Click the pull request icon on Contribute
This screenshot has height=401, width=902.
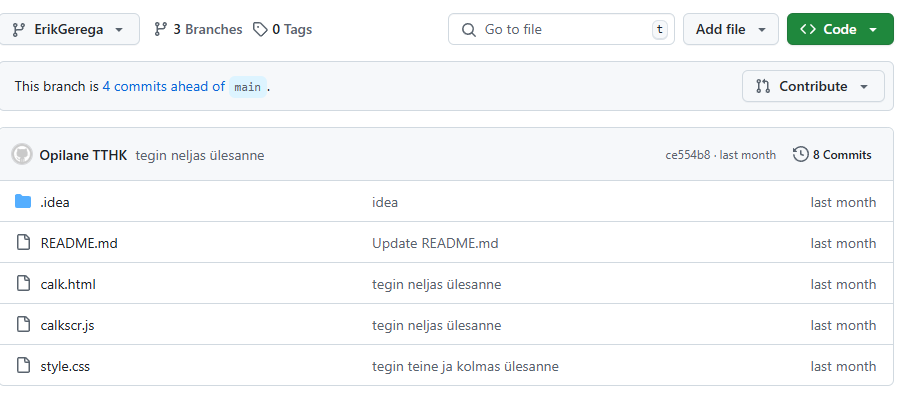coord(763,86)
